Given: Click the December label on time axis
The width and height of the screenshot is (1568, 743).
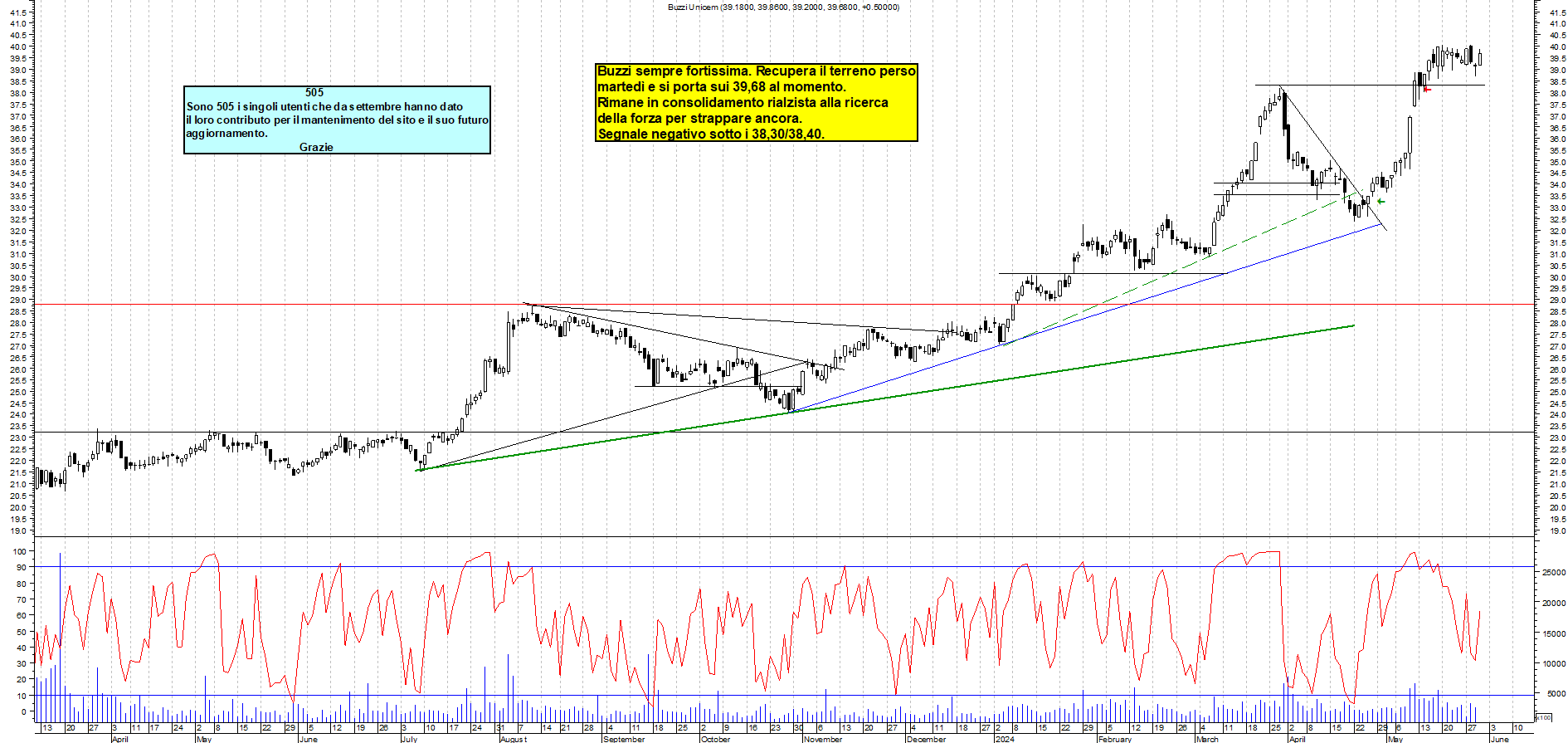Looking at the screenshot, I should click(927, 739).
